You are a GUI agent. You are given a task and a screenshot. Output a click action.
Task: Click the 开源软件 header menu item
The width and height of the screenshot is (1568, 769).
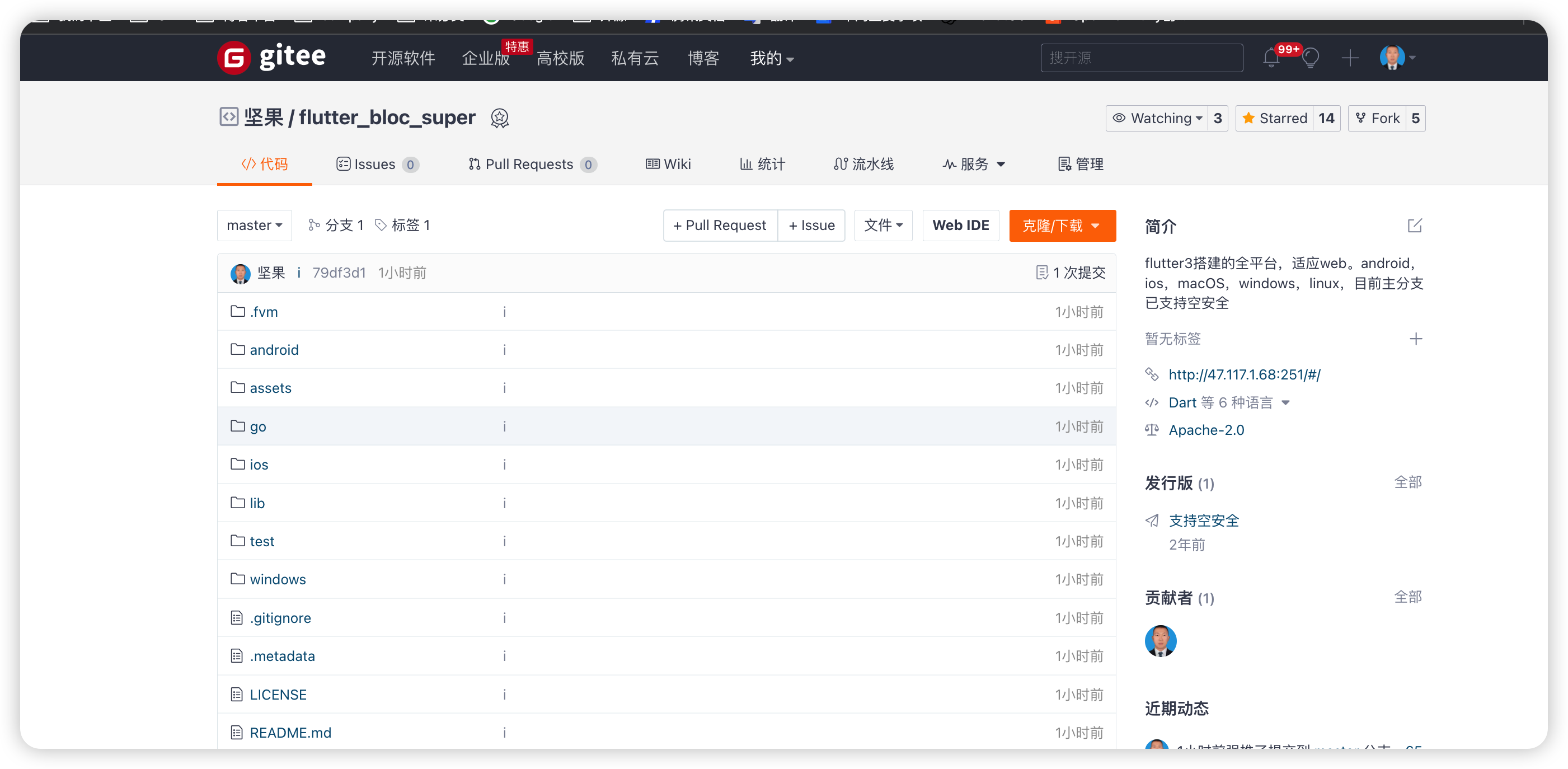tap(403, 58)
